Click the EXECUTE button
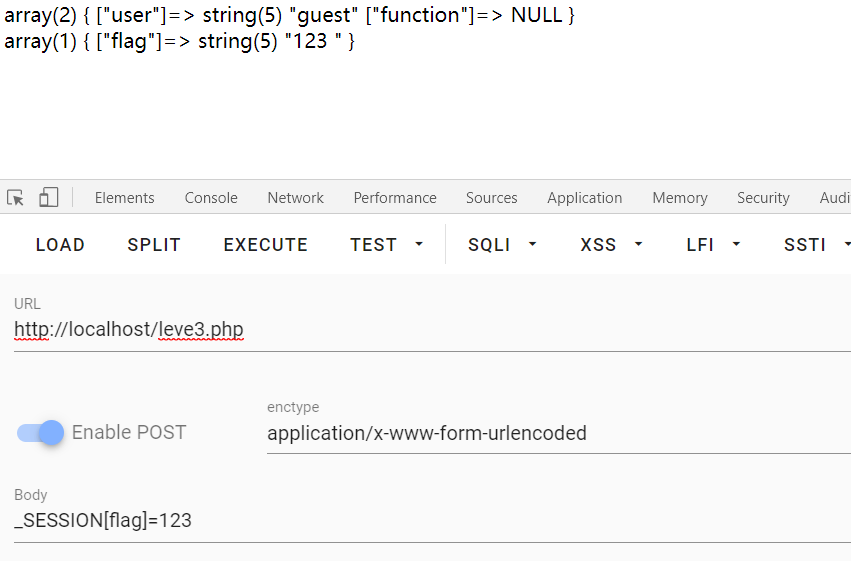Image resolution: width=851 pixels, height=561 pixels. click(x=266, y=245)
